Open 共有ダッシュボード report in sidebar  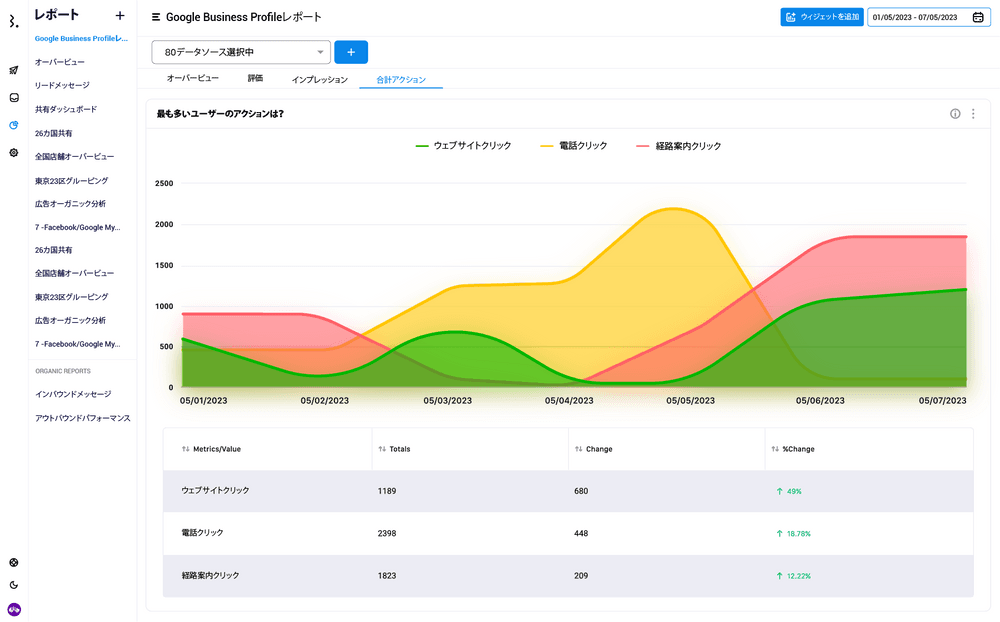66,109
